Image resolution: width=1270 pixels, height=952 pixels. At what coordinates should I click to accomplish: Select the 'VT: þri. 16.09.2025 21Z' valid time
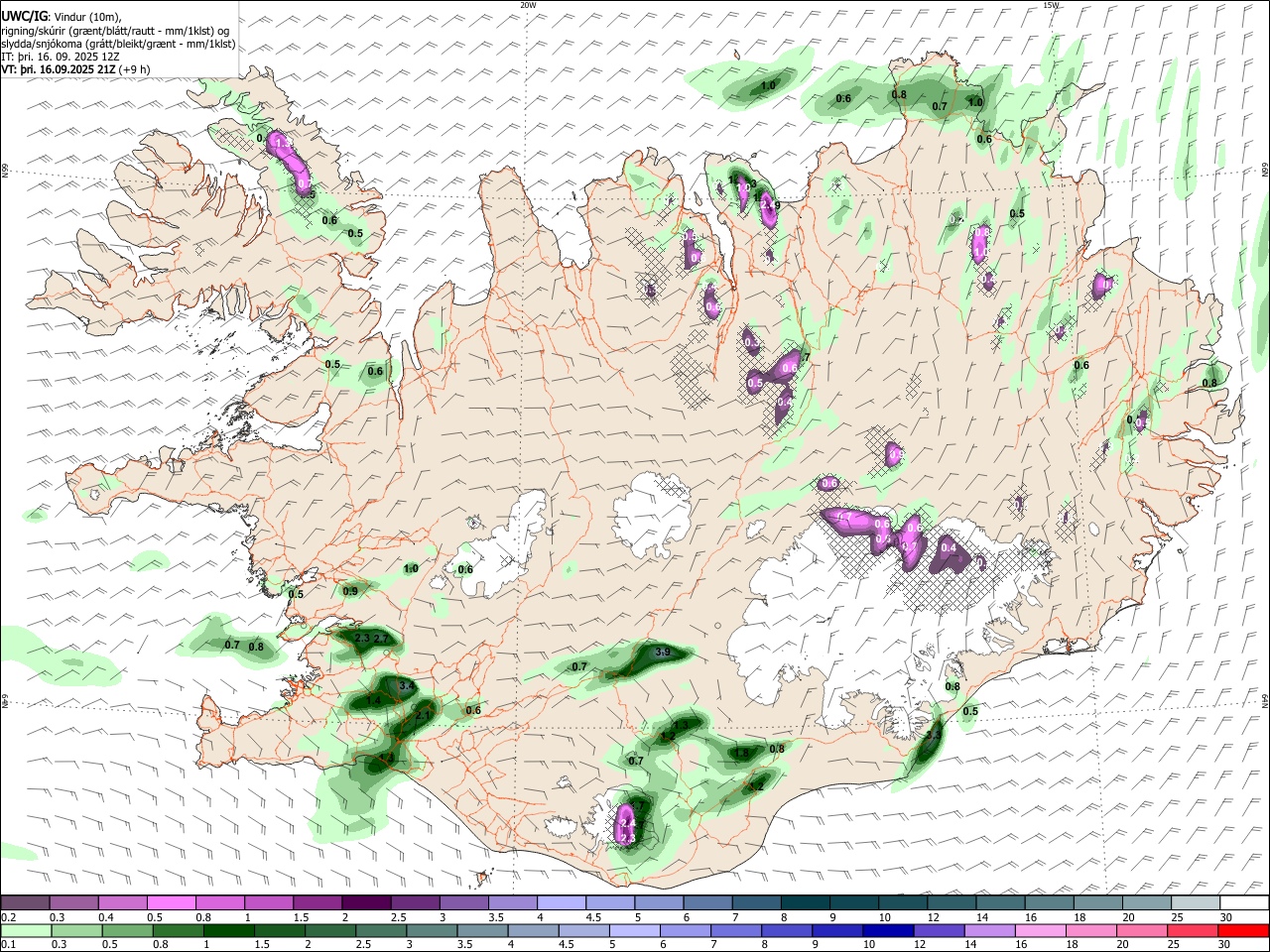(x=59, y=69)
